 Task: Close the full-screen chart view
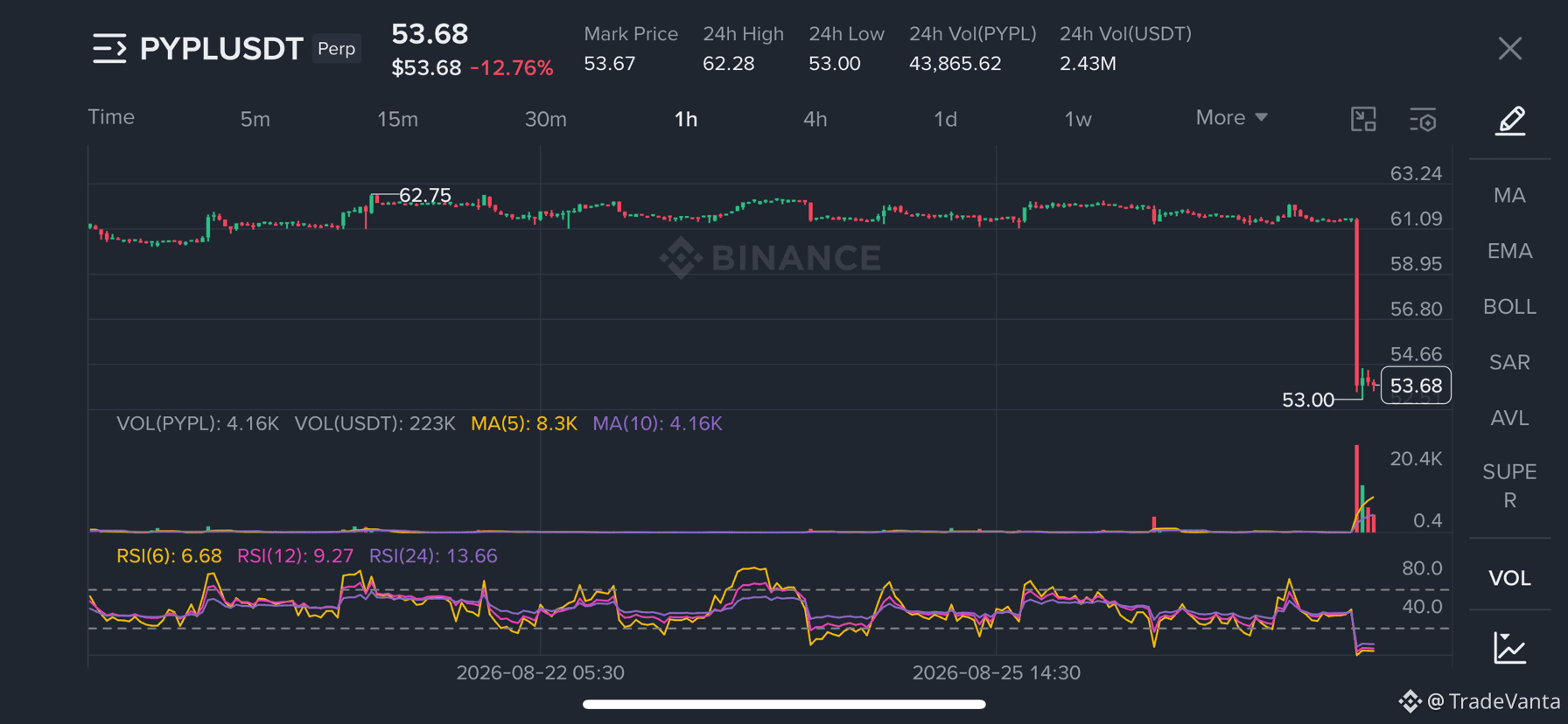[x=1509, y=48]
